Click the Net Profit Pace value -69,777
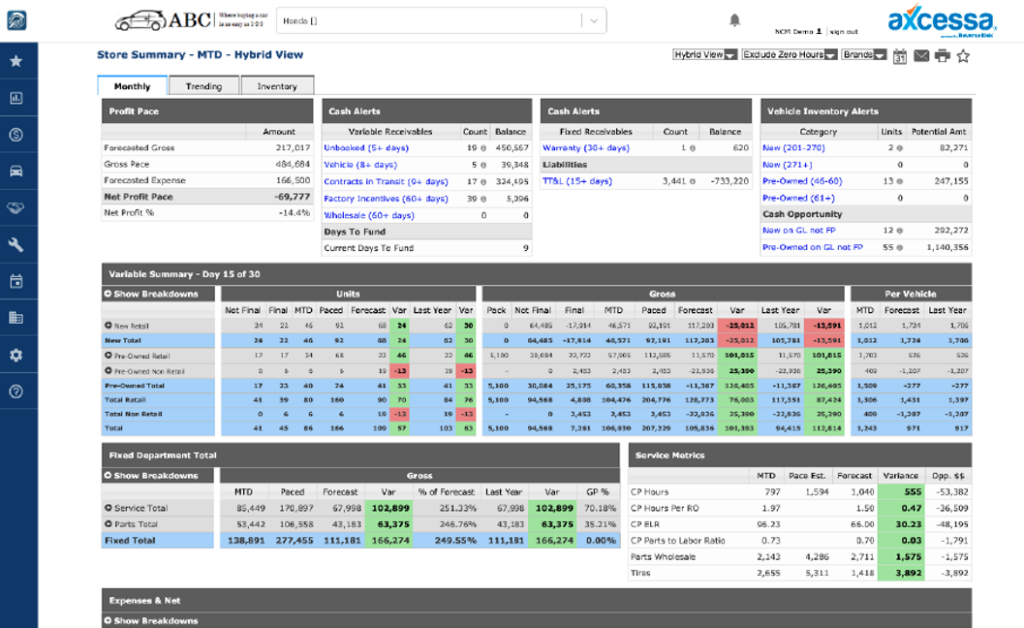Screen dimensions: 1024x628 click(292, 196)
